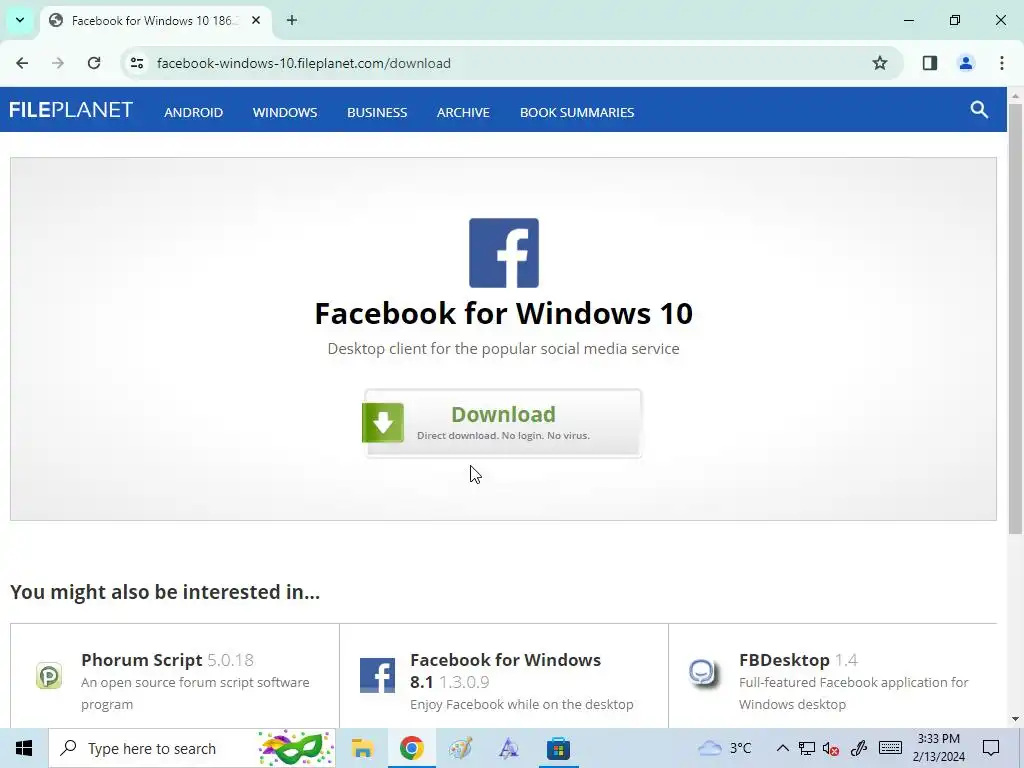Click 'Desktop client for the popular social media service'
The width and height of the screenshot is (1024, 768).
click(504, 349)
